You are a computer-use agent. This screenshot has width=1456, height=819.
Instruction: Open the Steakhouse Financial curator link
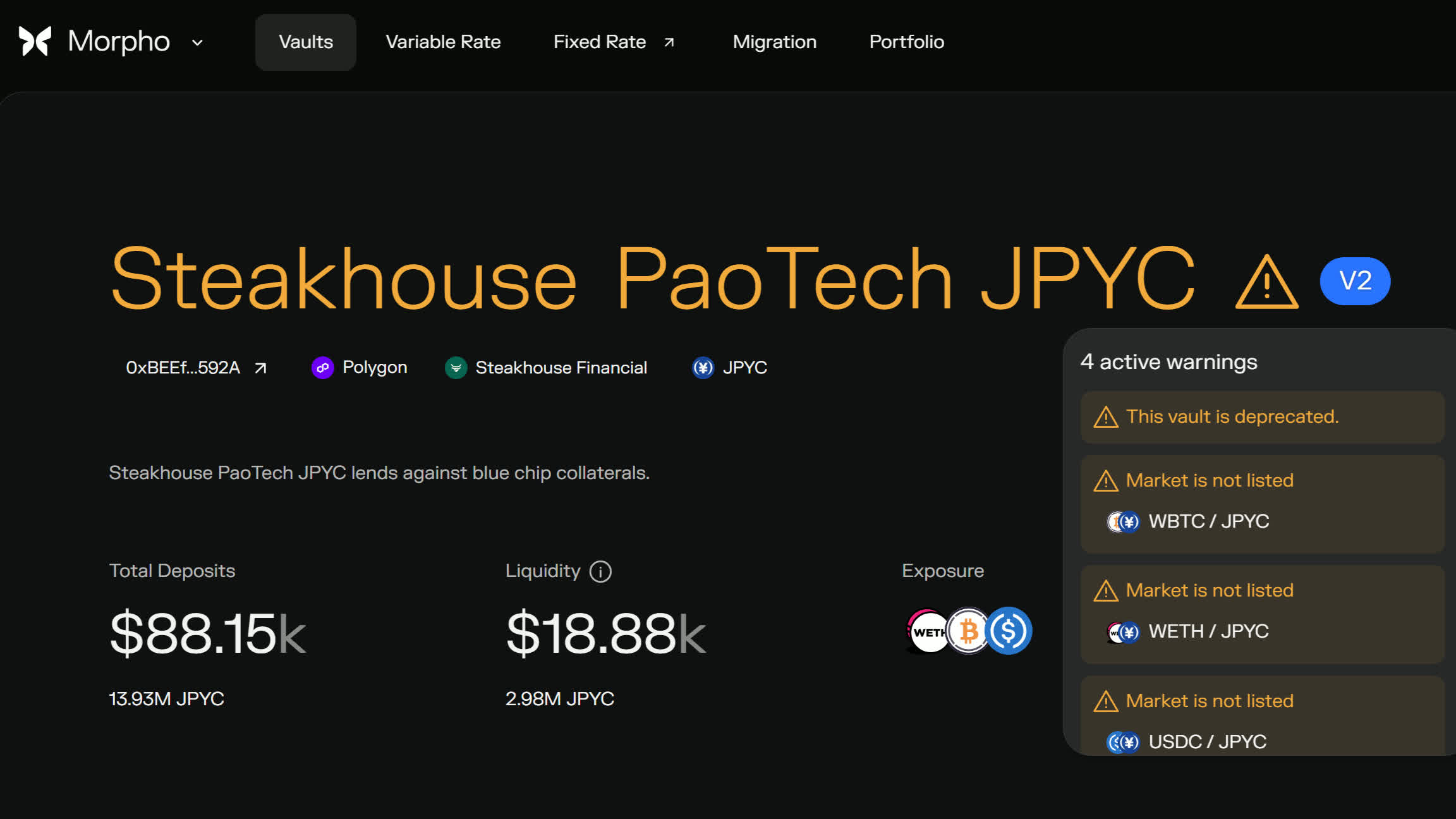[561, 368]
